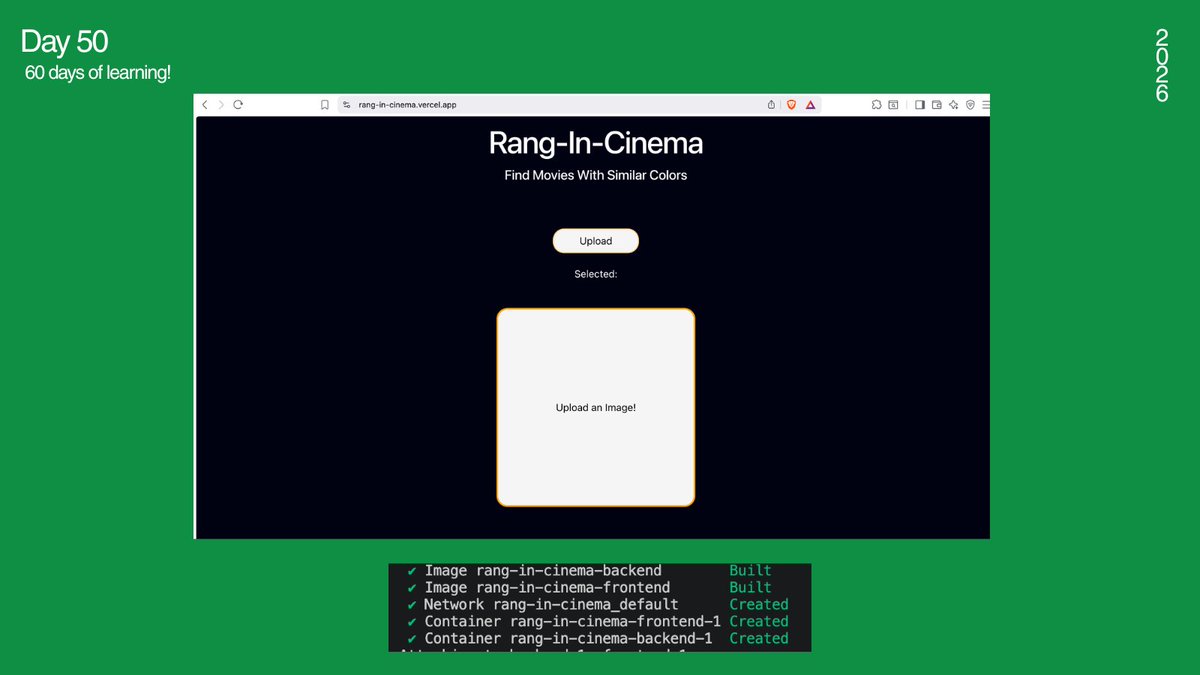This screenshot has height=675, width=1200.
Task: Click 'Container rang-in-cinema-frontend-1' terminal line
Action: 572,622
